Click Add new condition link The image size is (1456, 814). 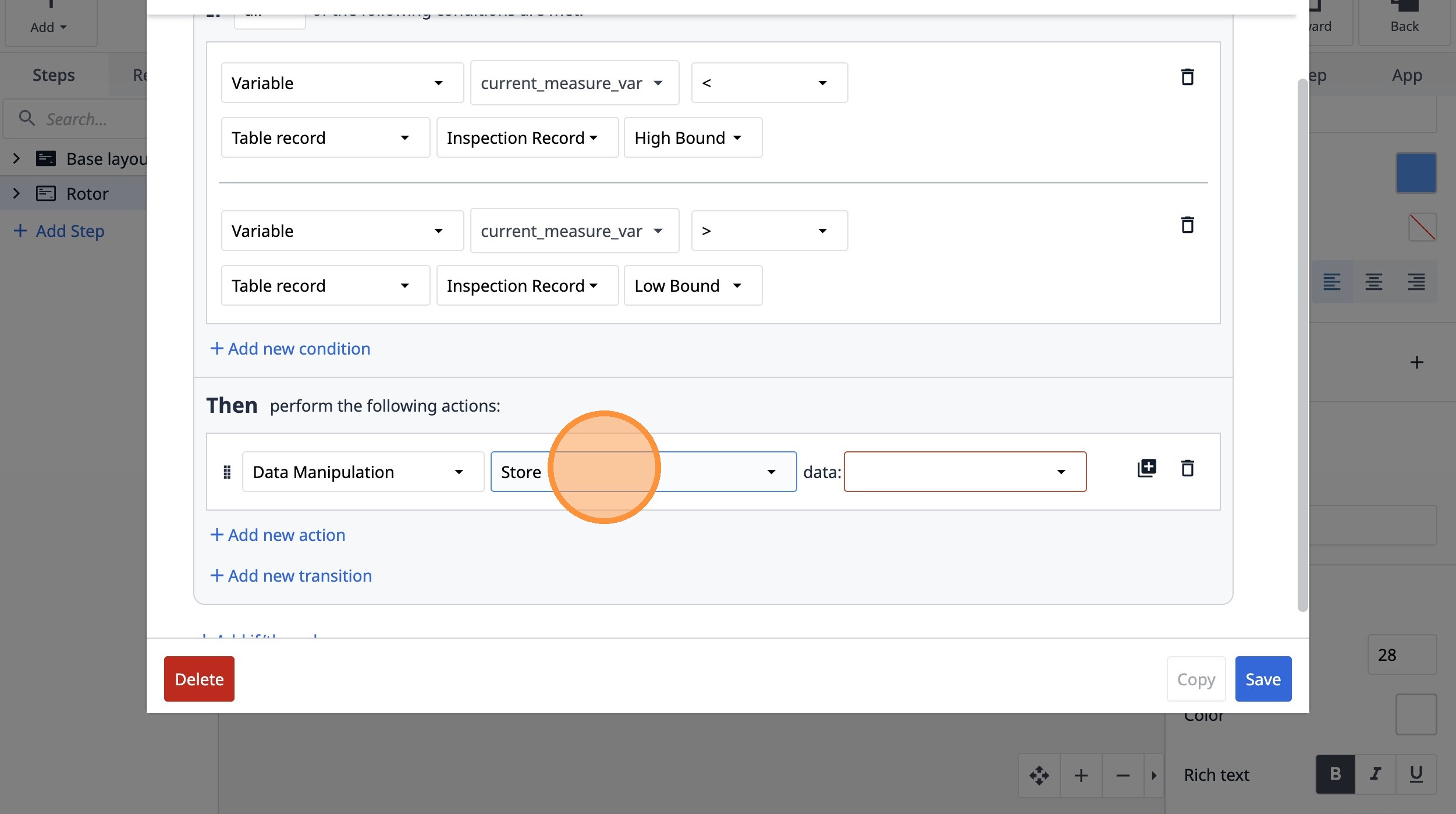290,348
